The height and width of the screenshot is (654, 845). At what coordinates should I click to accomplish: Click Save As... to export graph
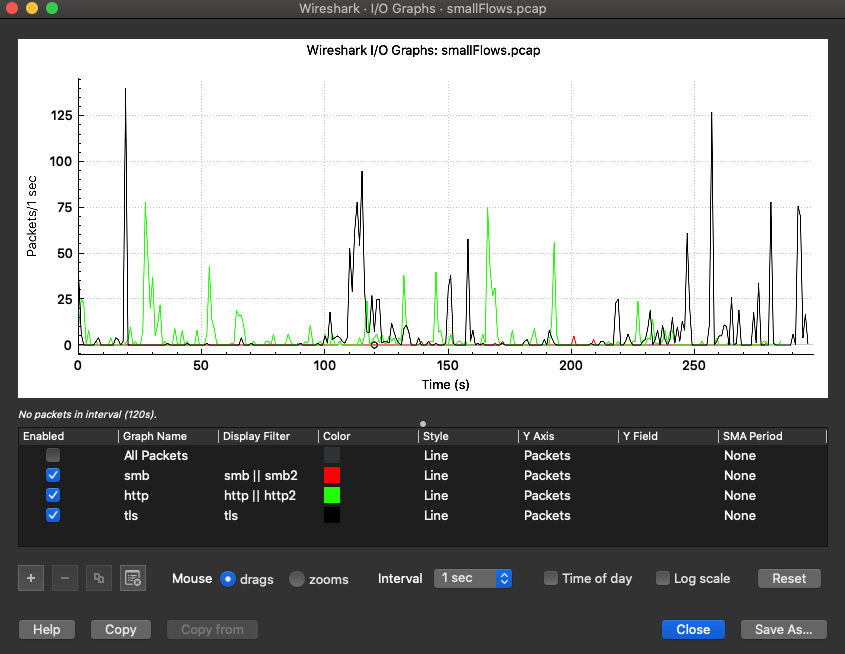(784, 629)
